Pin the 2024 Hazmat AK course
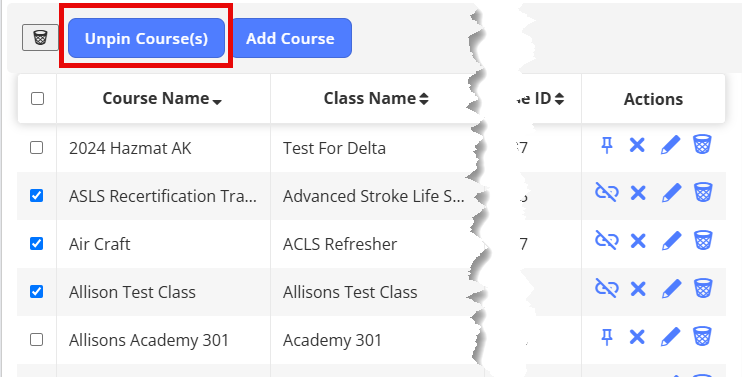 [x=607, y=145]
